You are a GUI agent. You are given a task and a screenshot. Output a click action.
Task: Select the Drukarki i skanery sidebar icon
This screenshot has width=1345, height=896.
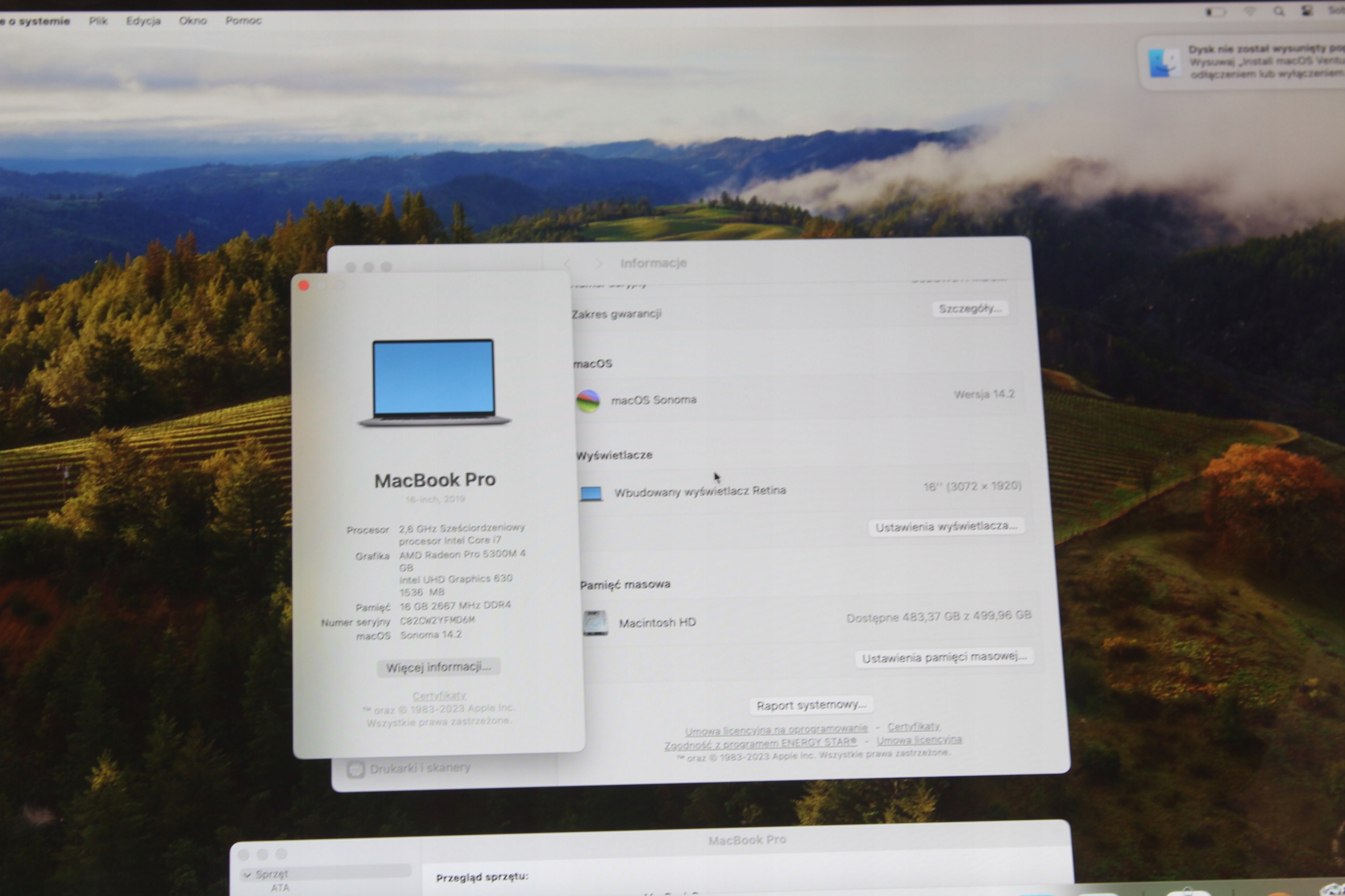[x=356, y=770]
